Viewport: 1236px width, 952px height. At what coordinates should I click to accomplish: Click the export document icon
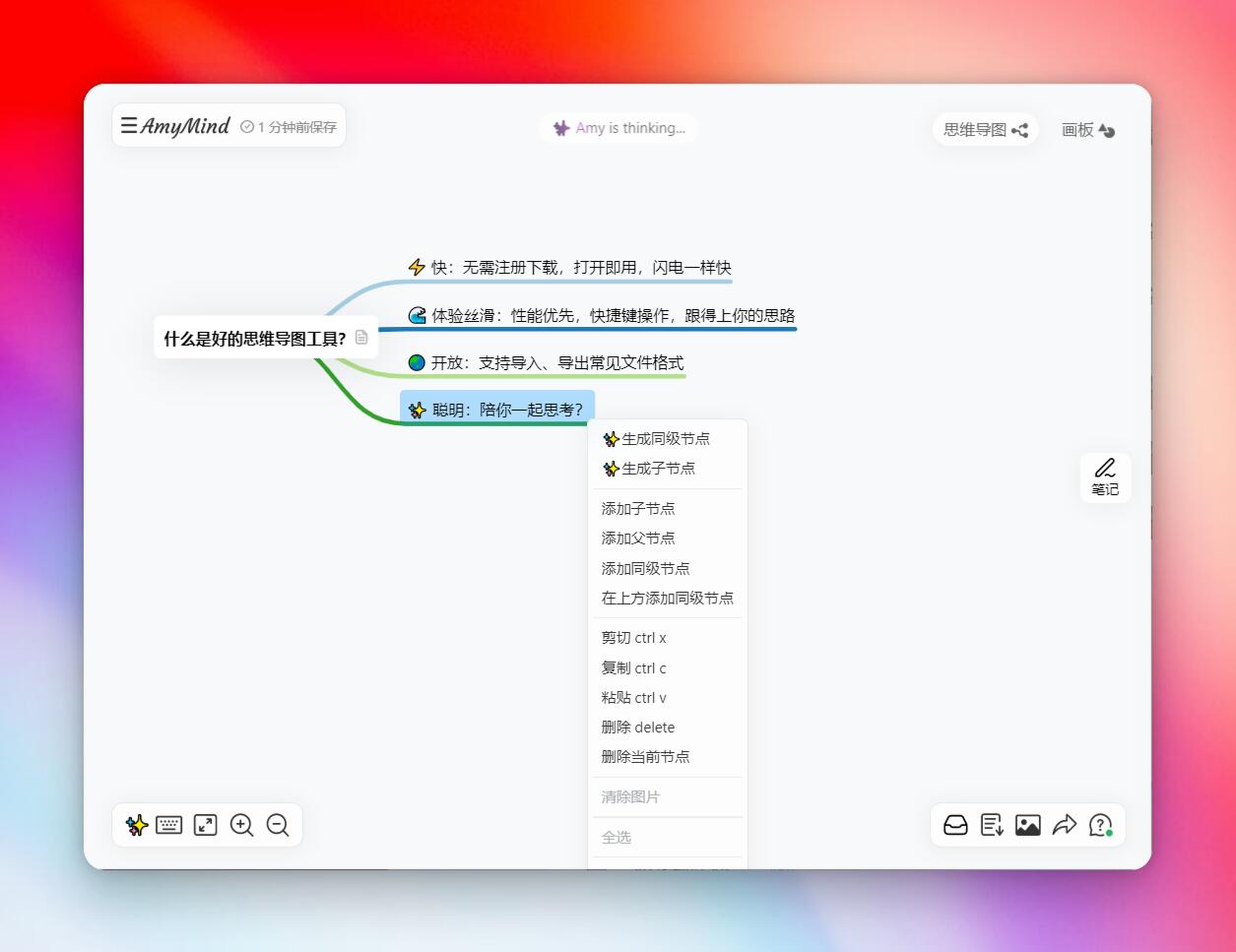992,825
